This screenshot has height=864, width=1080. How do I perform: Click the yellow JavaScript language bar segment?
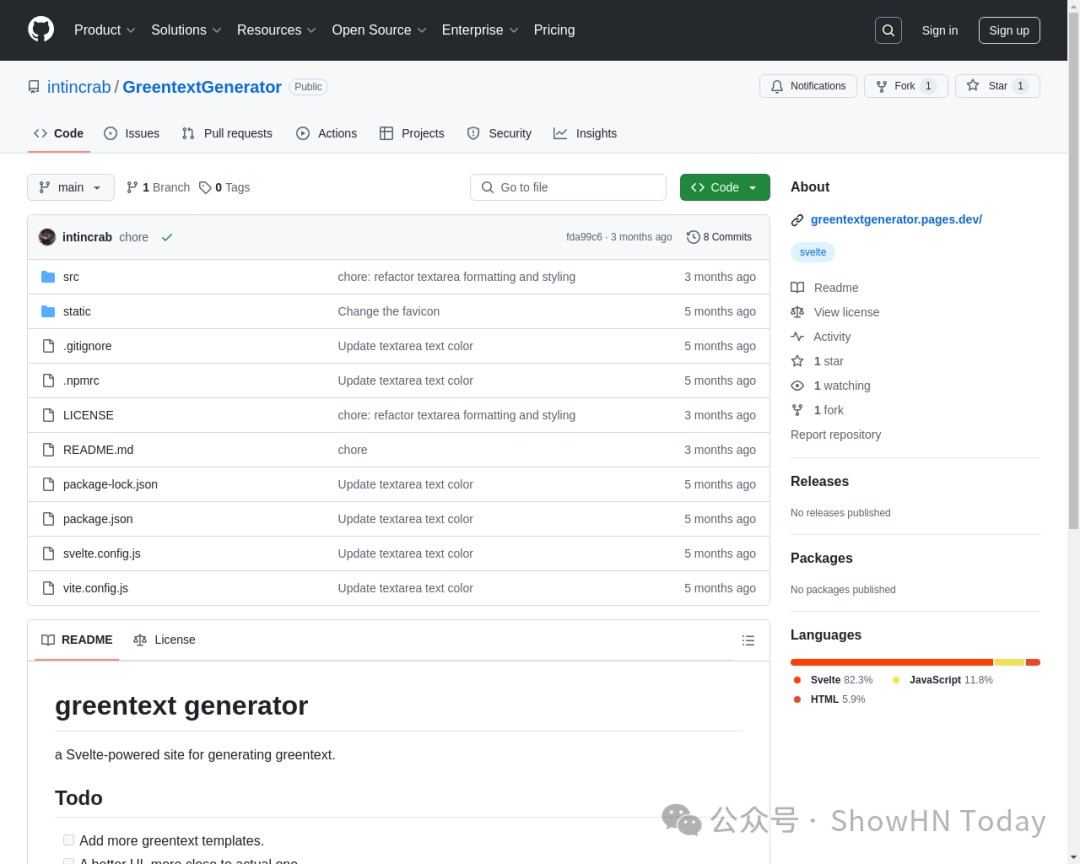tap(1009, 662)
